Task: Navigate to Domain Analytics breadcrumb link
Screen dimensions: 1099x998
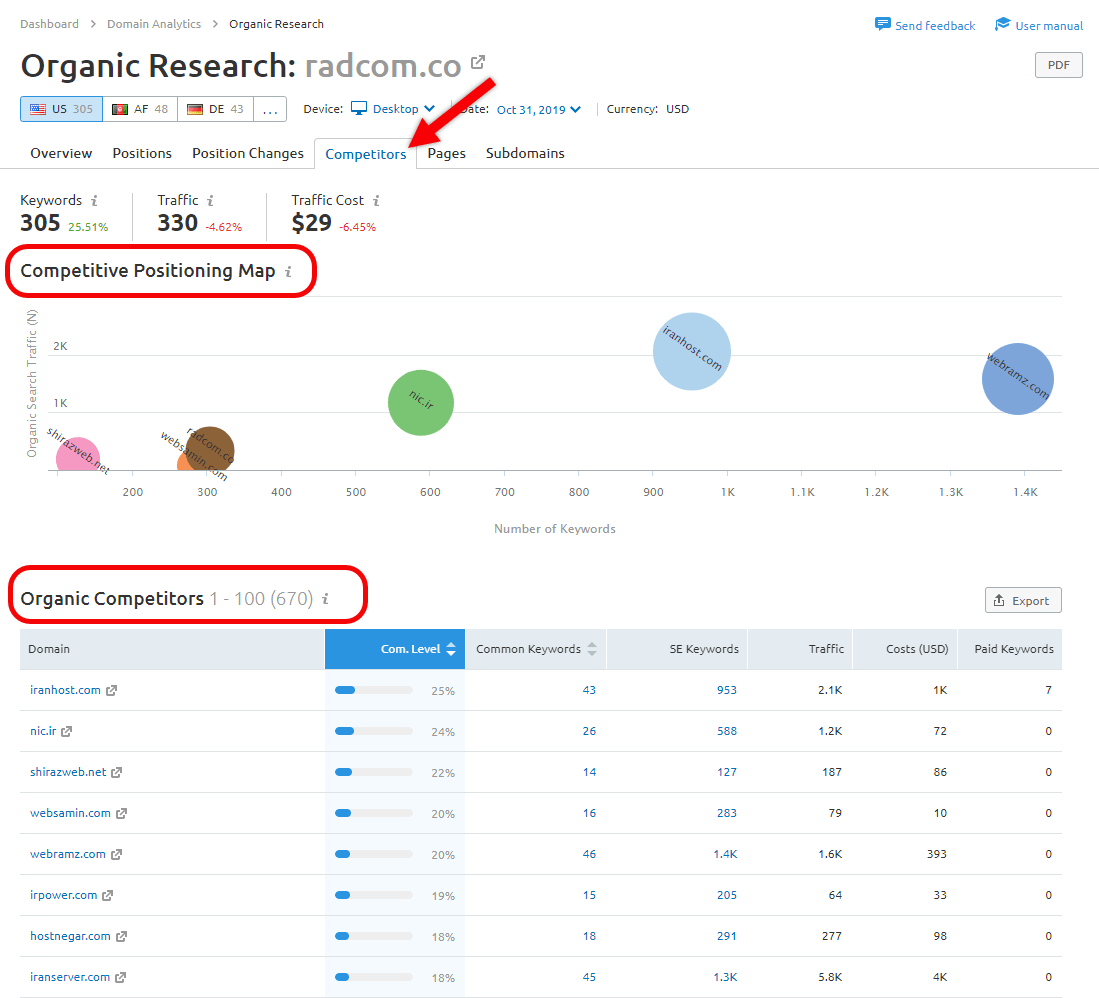Action: (x=154, y=23)
